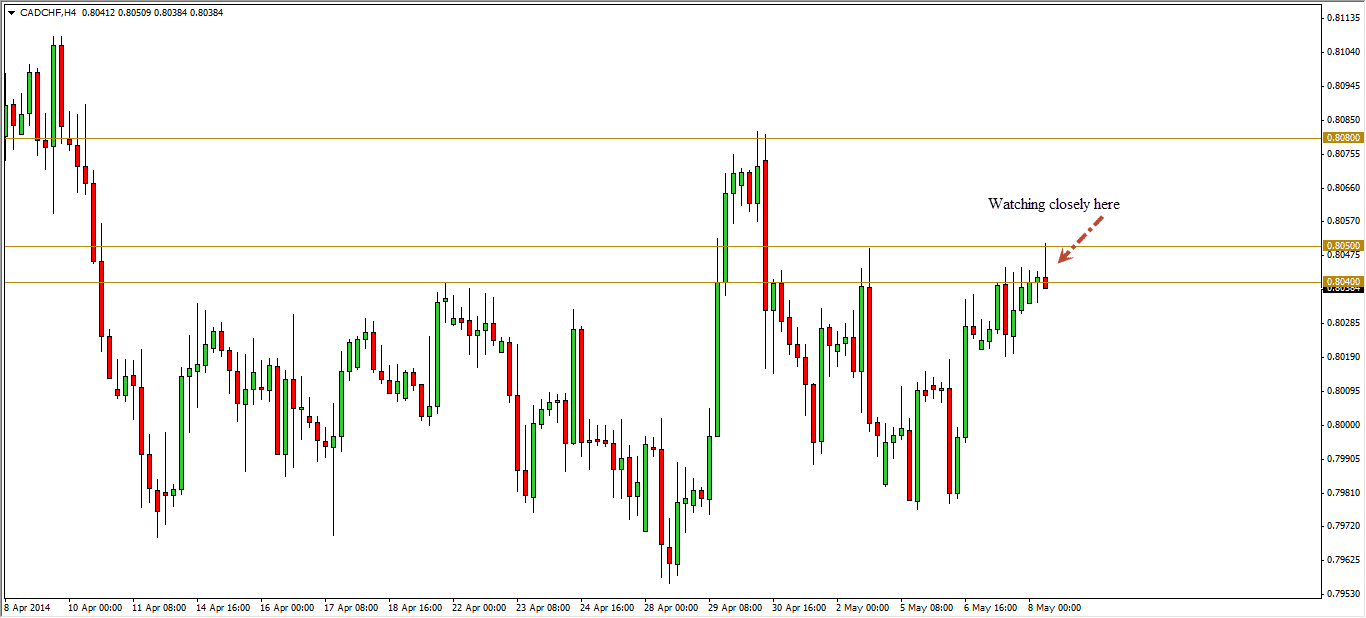
Task: Click the highlighted 0.80400 level price tag
Action: point(1343,282)
